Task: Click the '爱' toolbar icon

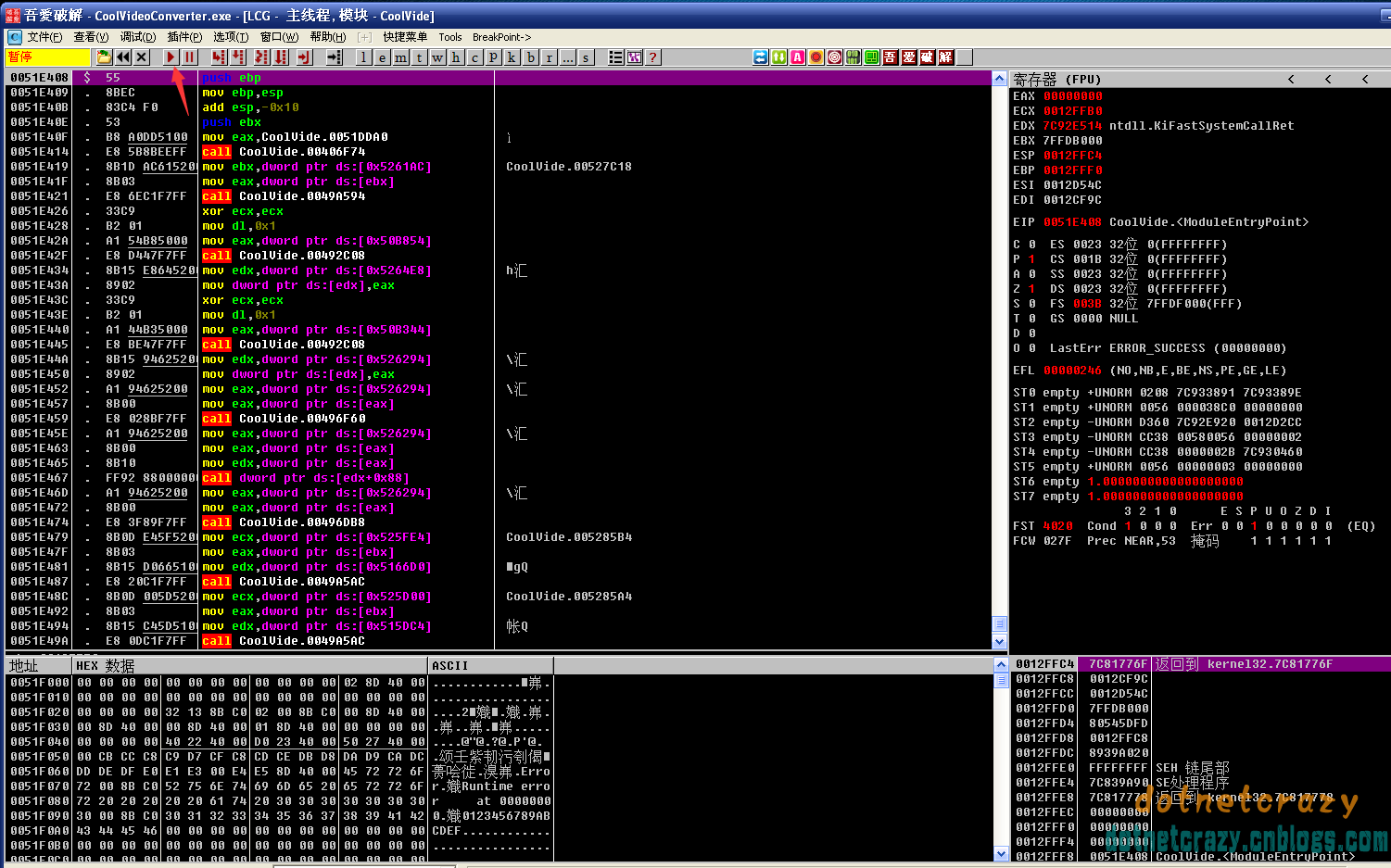Action: 908,57
